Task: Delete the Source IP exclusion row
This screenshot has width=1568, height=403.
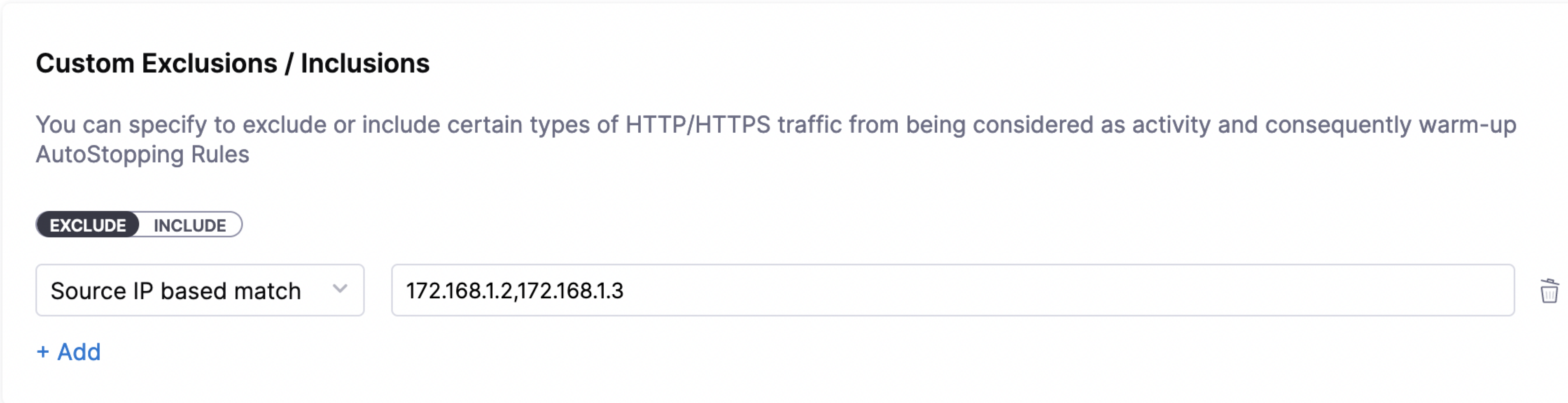Action: [1549, 291]
